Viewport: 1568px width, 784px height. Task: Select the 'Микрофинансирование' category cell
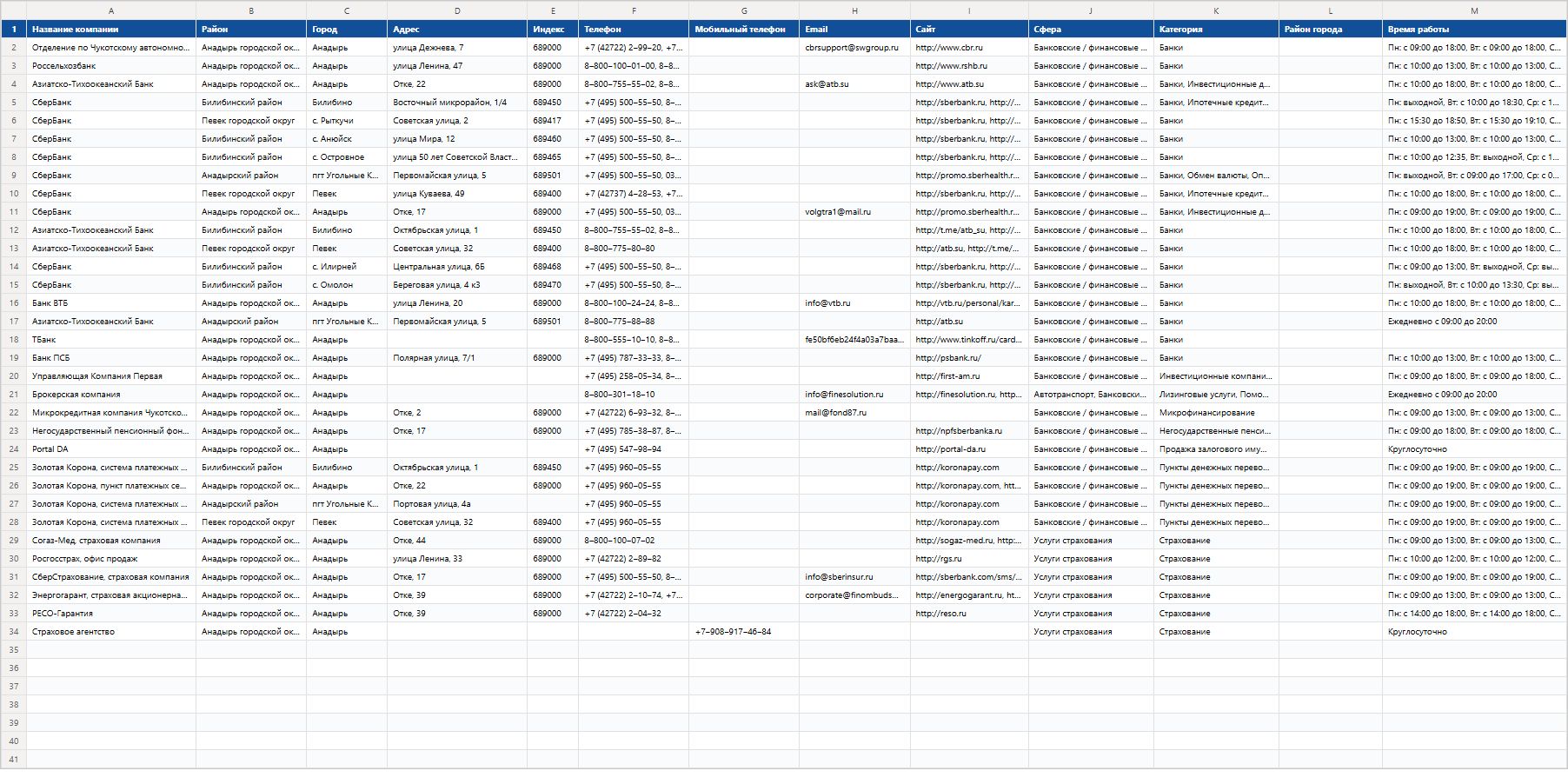pyautogui.click(x=1216, y=413)
